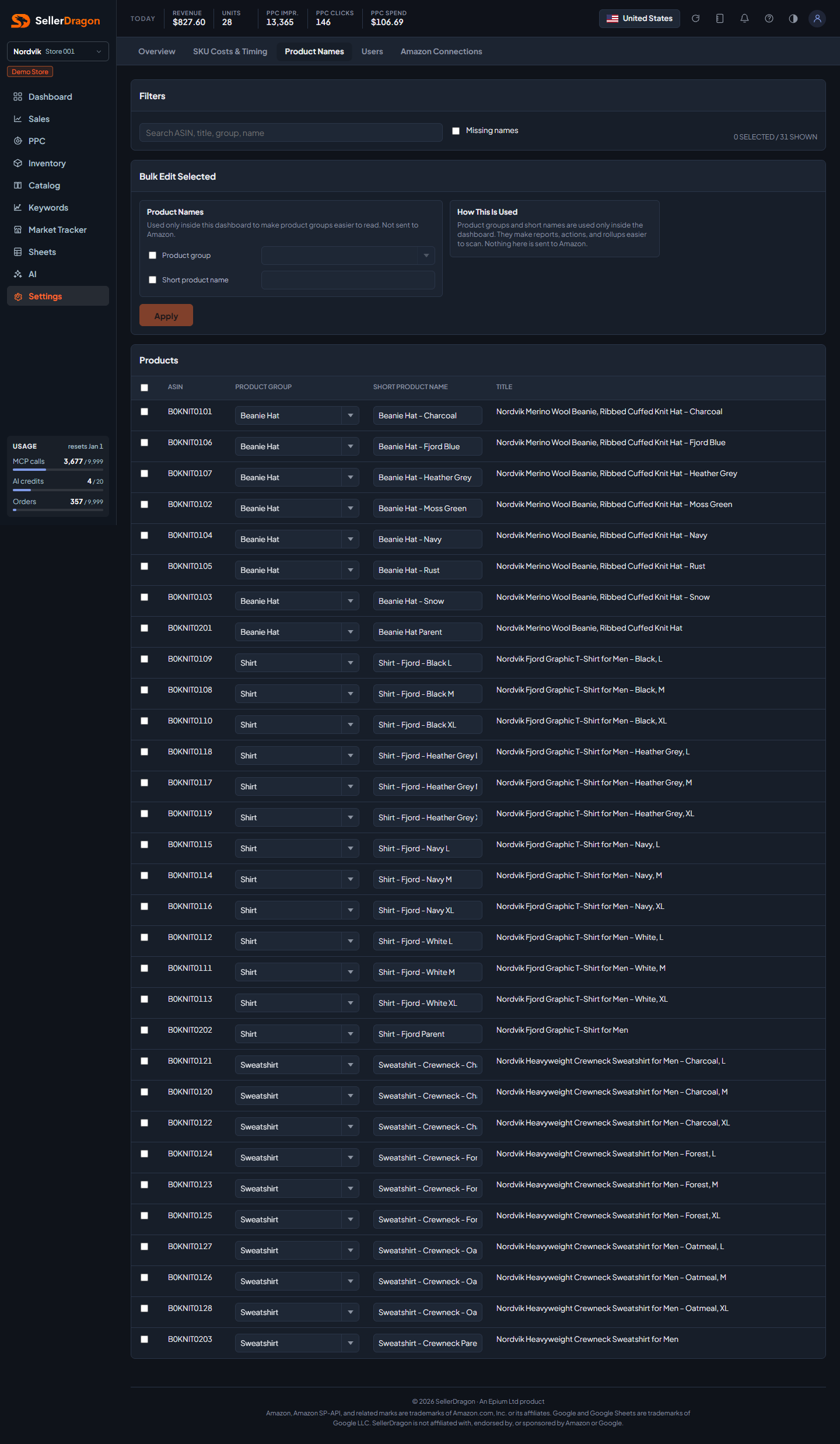Click the refresh data icon in header
This screenshot has height=1444, width=840.
(x=695, y=19)
